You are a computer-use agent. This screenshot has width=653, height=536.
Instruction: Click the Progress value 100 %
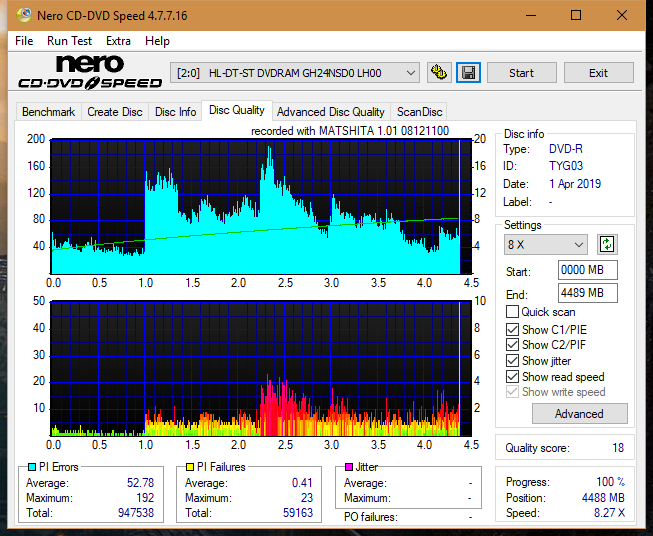(611, 482)
